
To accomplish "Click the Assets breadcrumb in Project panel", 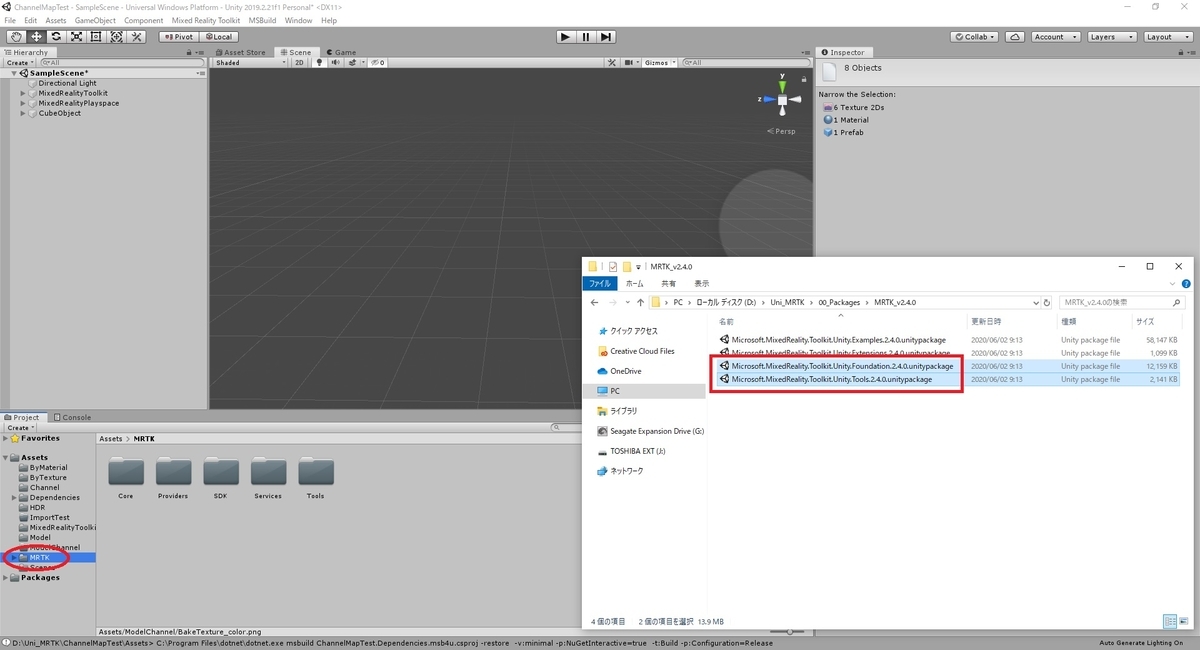I will [110, 439].
